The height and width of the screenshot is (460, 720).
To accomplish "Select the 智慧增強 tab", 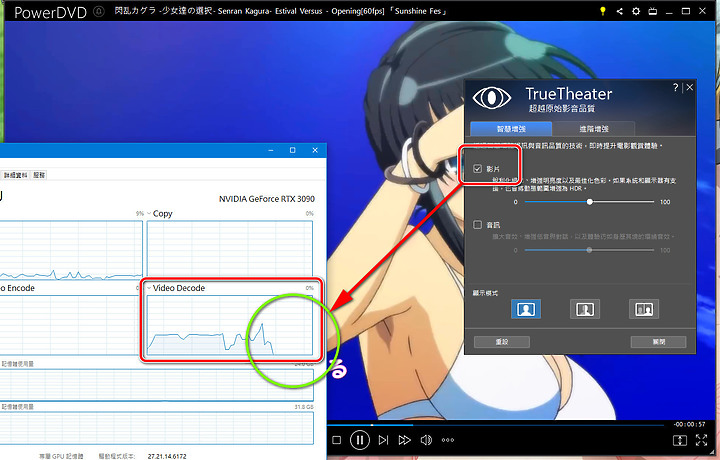I will coord(511,129).
